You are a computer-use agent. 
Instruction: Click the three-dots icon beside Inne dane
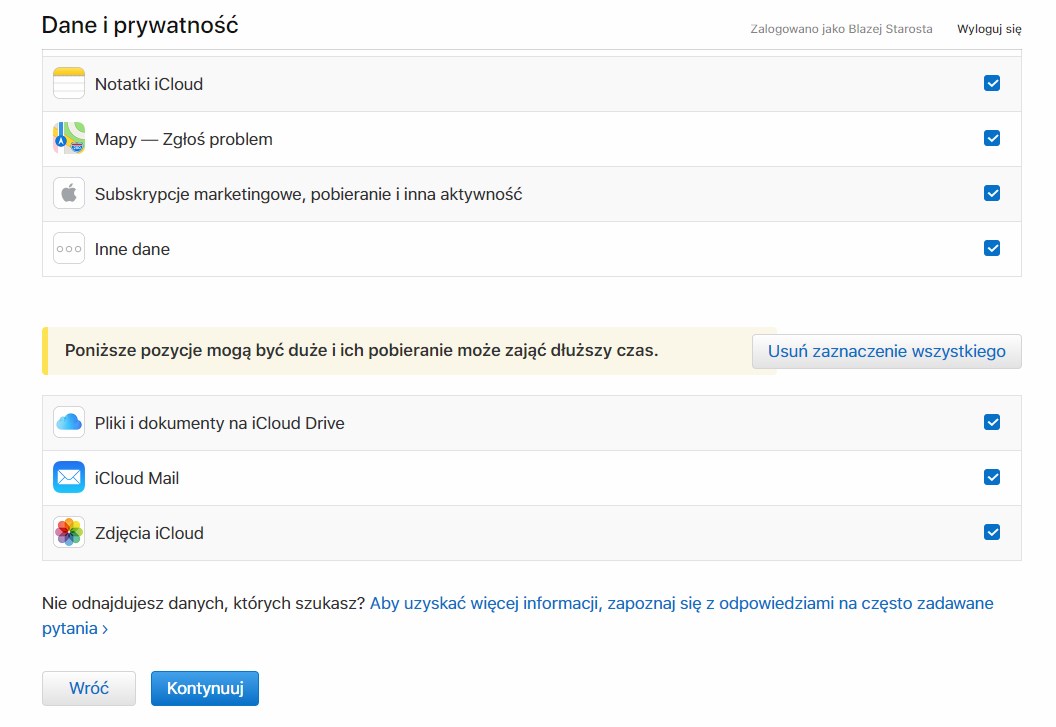[x=69, y=249]
